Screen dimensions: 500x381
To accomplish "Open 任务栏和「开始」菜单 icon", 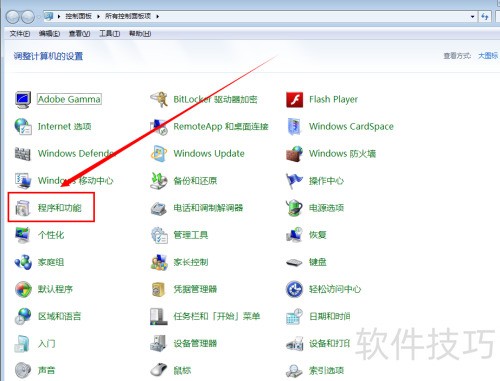I will (x=159, y=316).
